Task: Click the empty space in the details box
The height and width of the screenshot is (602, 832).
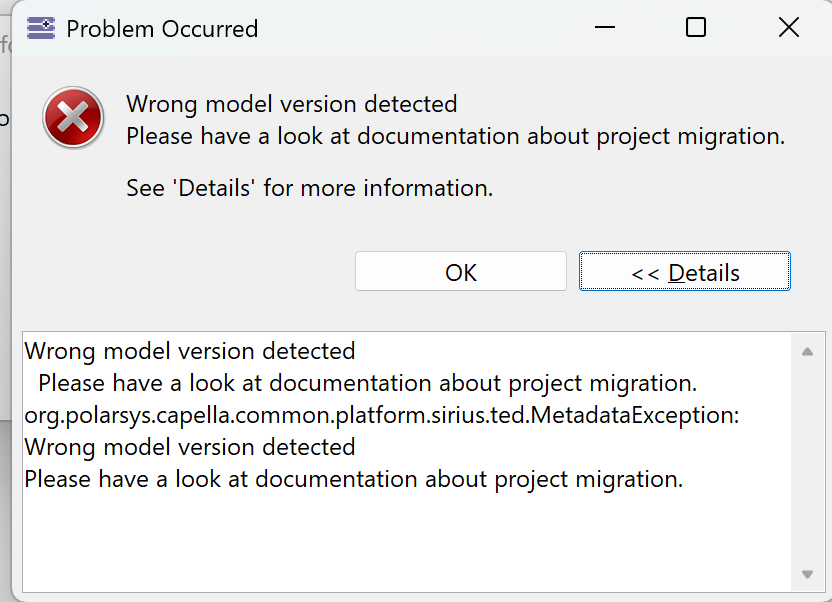Action: click(400, 540)
